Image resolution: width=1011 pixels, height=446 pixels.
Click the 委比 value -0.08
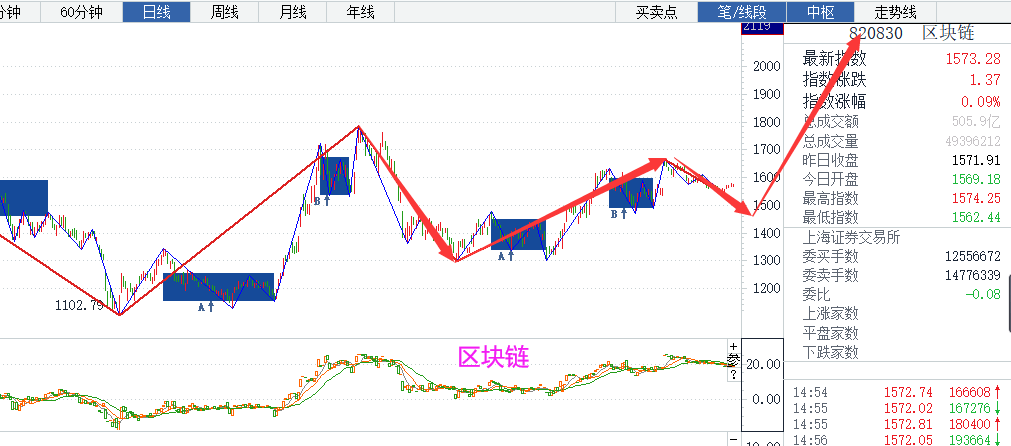(x=983, y=295)
